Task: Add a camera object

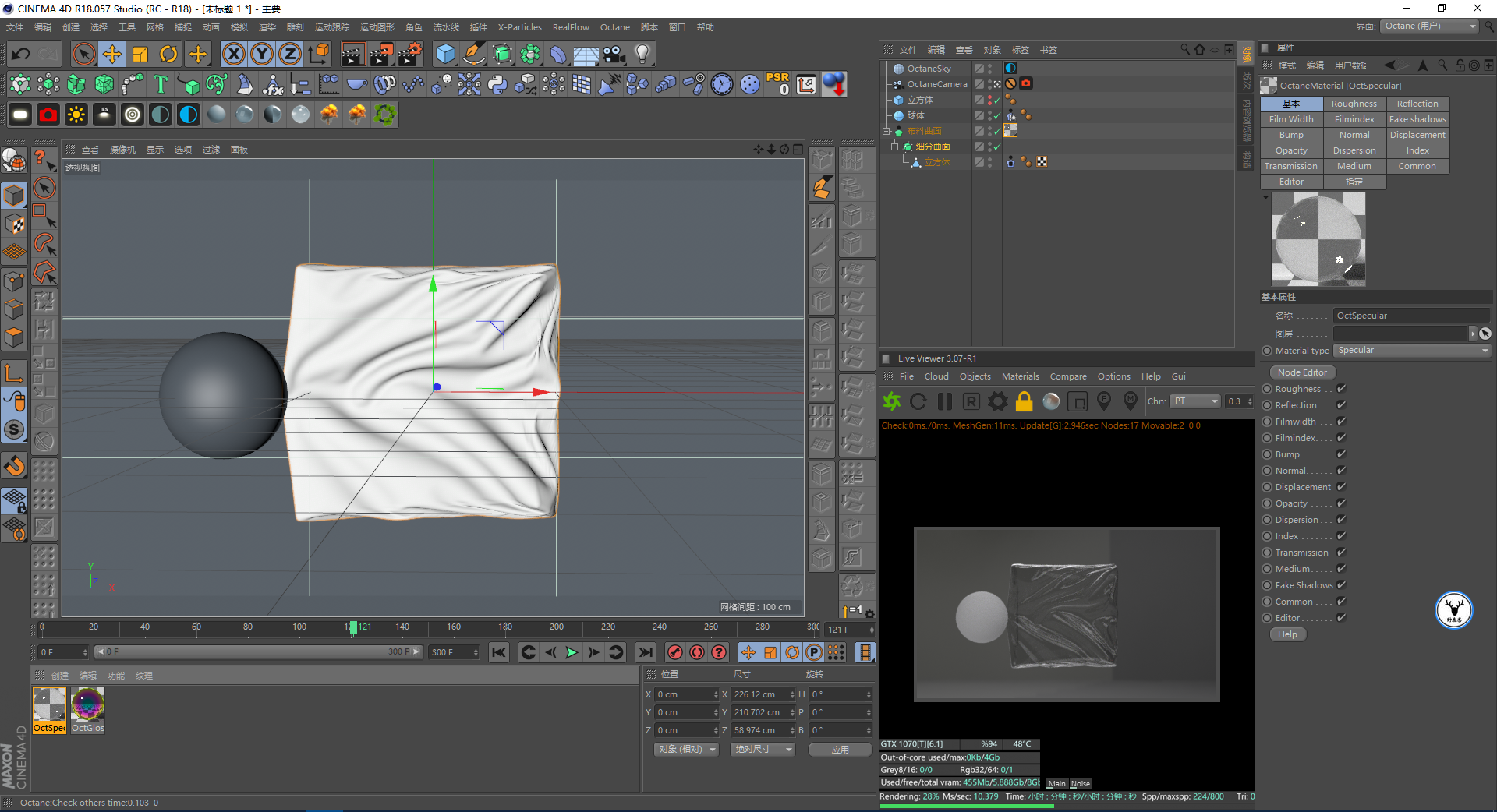Action: click(x=614, y=54)
